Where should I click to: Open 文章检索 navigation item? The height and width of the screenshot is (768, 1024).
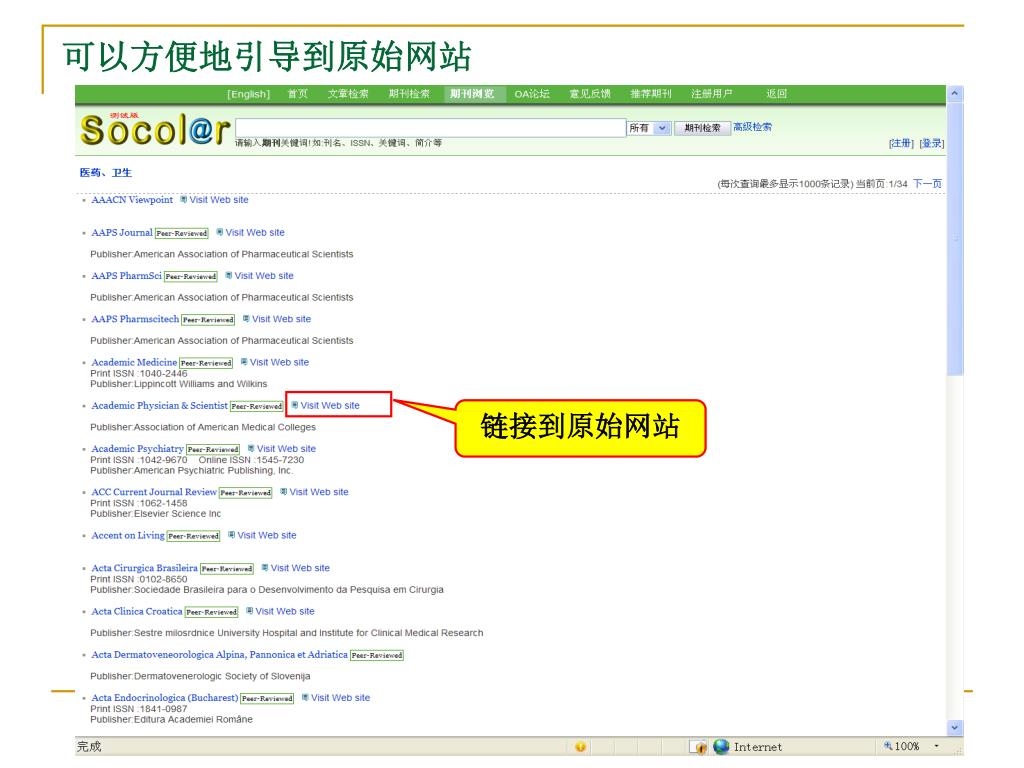tap(348, 94)
